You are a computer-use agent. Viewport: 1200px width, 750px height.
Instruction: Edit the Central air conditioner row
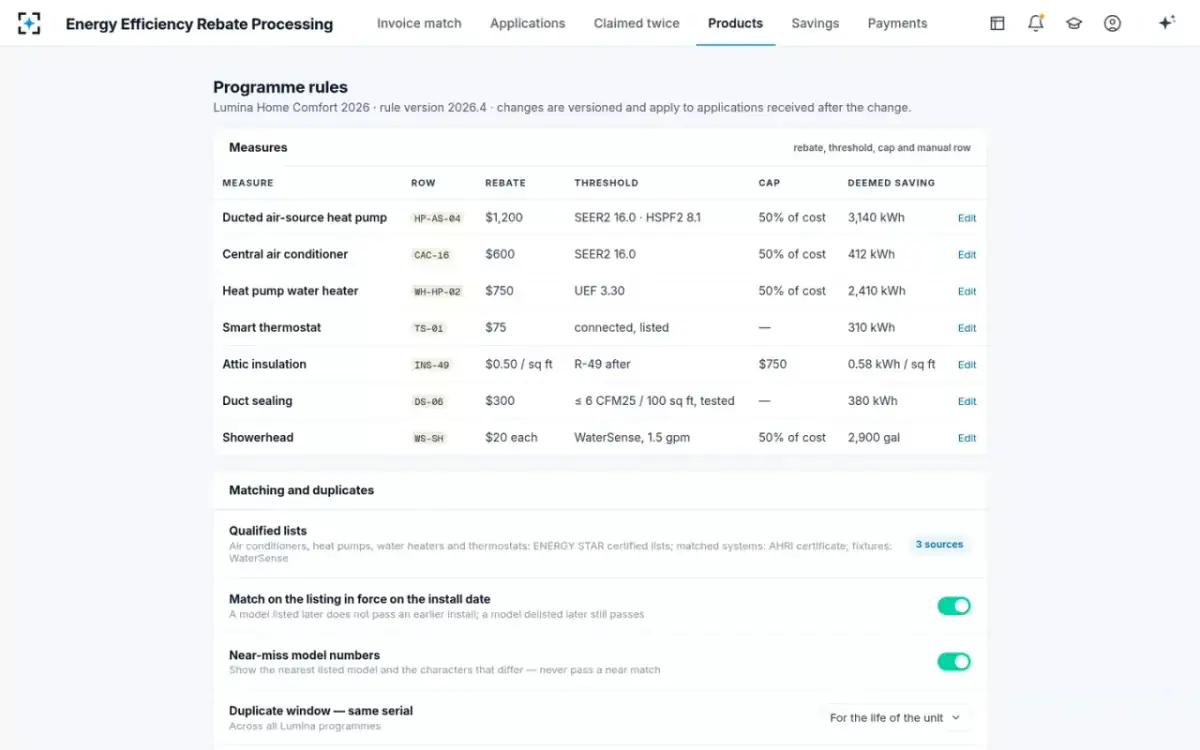(x=967, y=255)
